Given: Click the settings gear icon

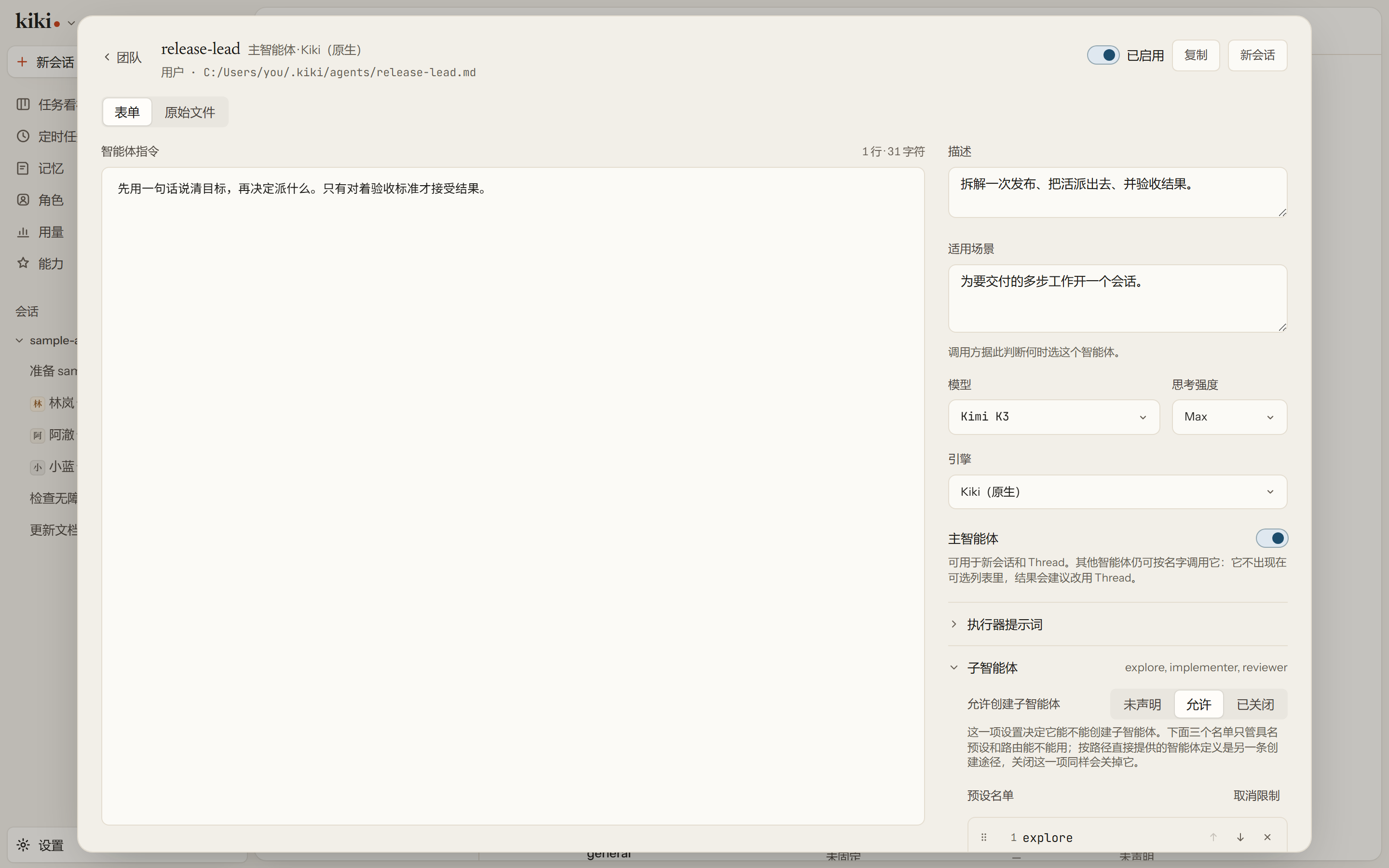Looking at the screenshot, I should point(23,844).
